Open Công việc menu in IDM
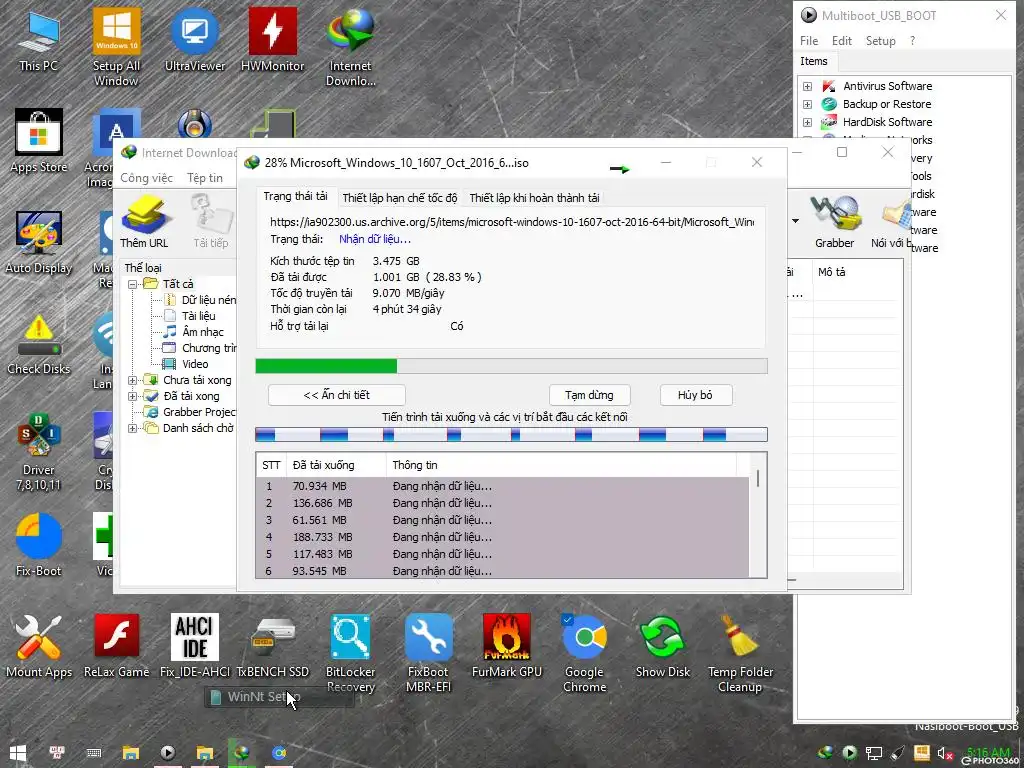 [x=146, y=178]
